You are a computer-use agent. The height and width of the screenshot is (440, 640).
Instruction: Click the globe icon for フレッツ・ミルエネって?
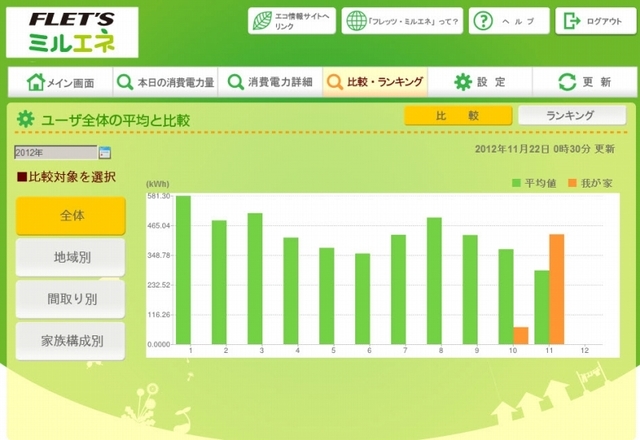click(356, 21)
